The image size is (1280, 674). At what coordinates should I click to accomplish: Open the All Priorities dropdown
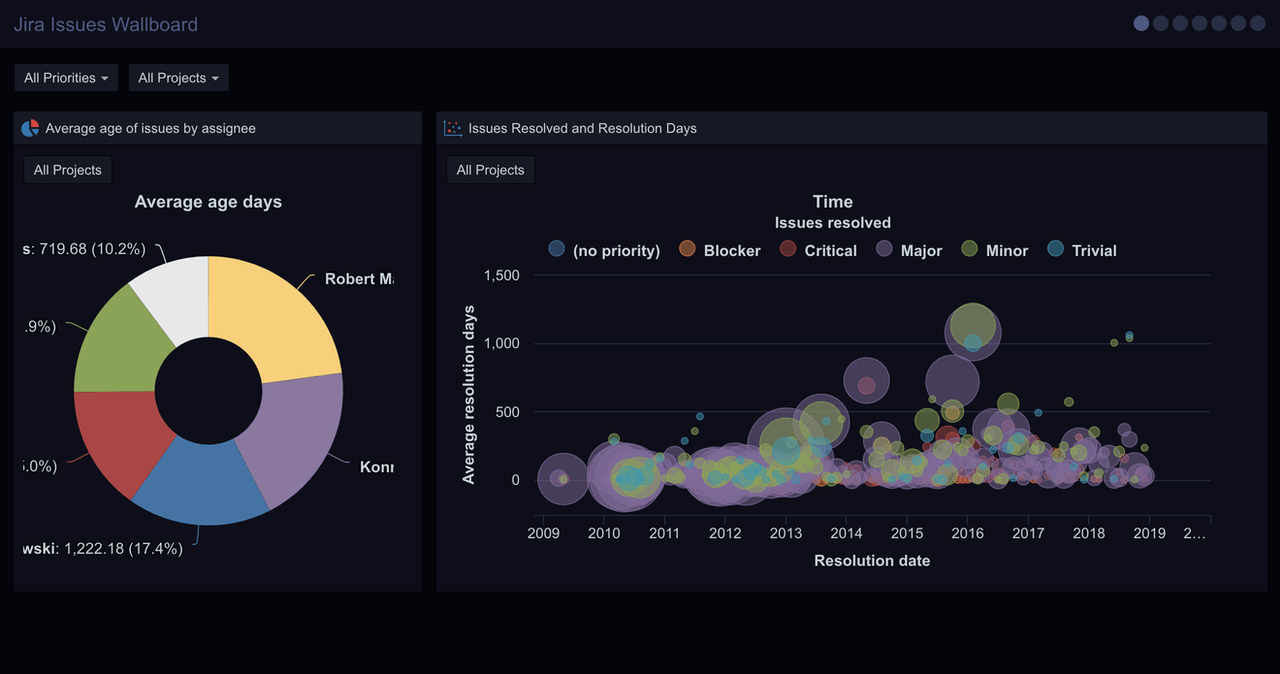66,78
